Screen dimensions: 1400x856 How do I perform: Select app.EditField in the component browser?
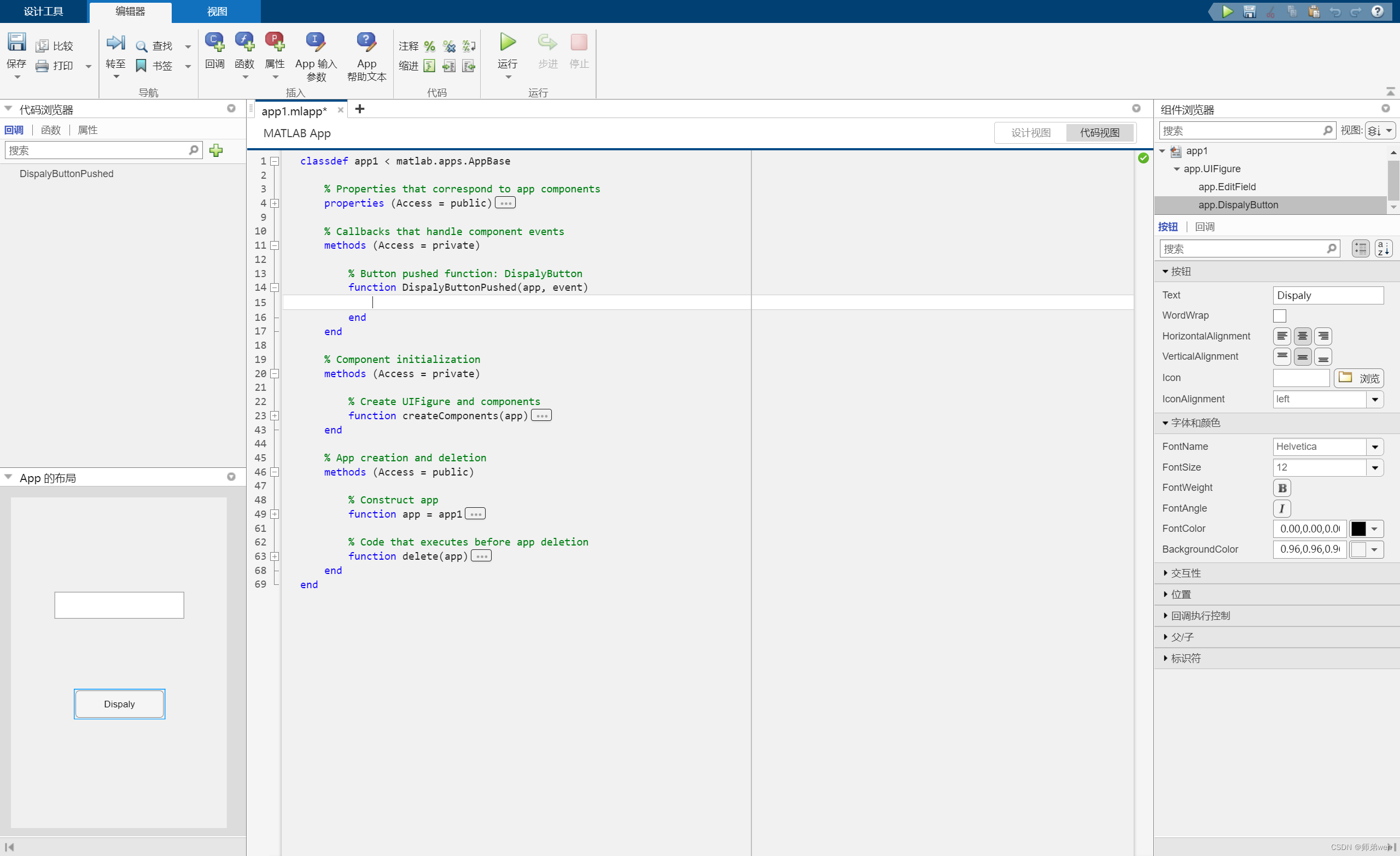[1227, 186]
